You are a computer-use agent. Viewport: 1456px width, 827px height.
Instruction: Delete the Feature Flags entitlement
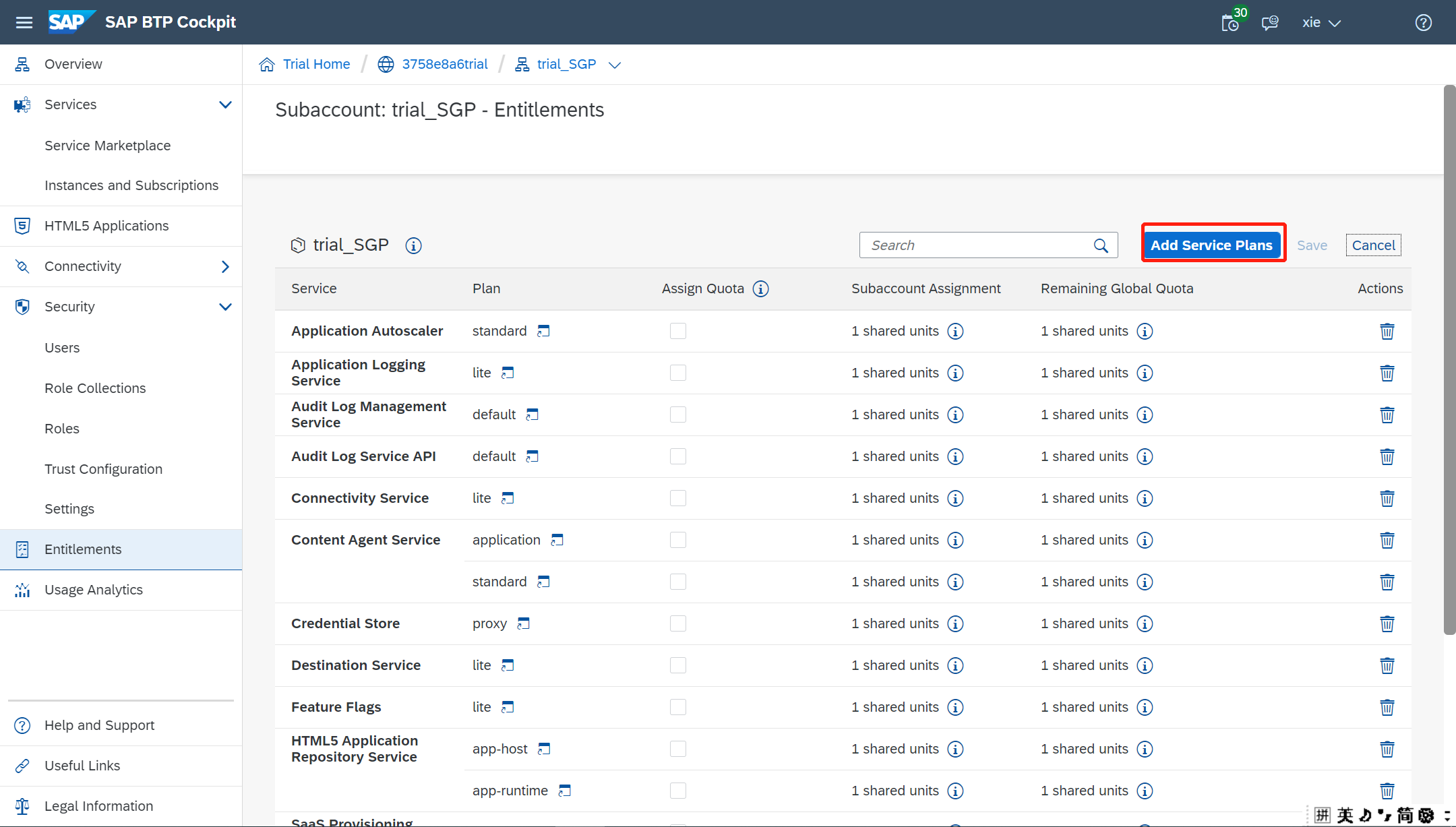(1387, 707)
